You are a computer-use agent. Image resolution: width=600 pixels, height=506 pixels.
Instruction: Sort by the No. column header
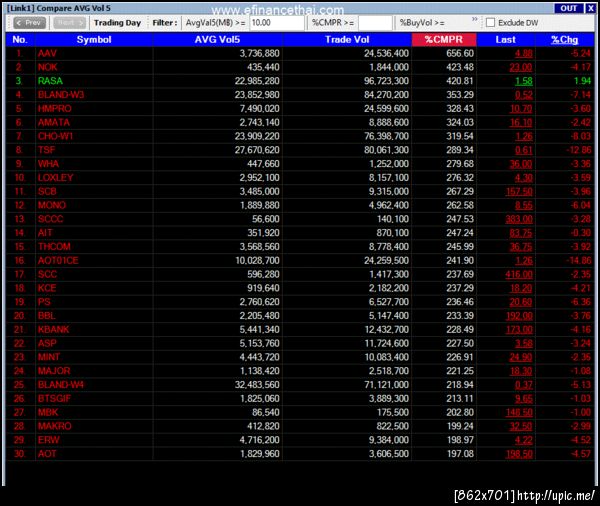[x=20, y=40]
